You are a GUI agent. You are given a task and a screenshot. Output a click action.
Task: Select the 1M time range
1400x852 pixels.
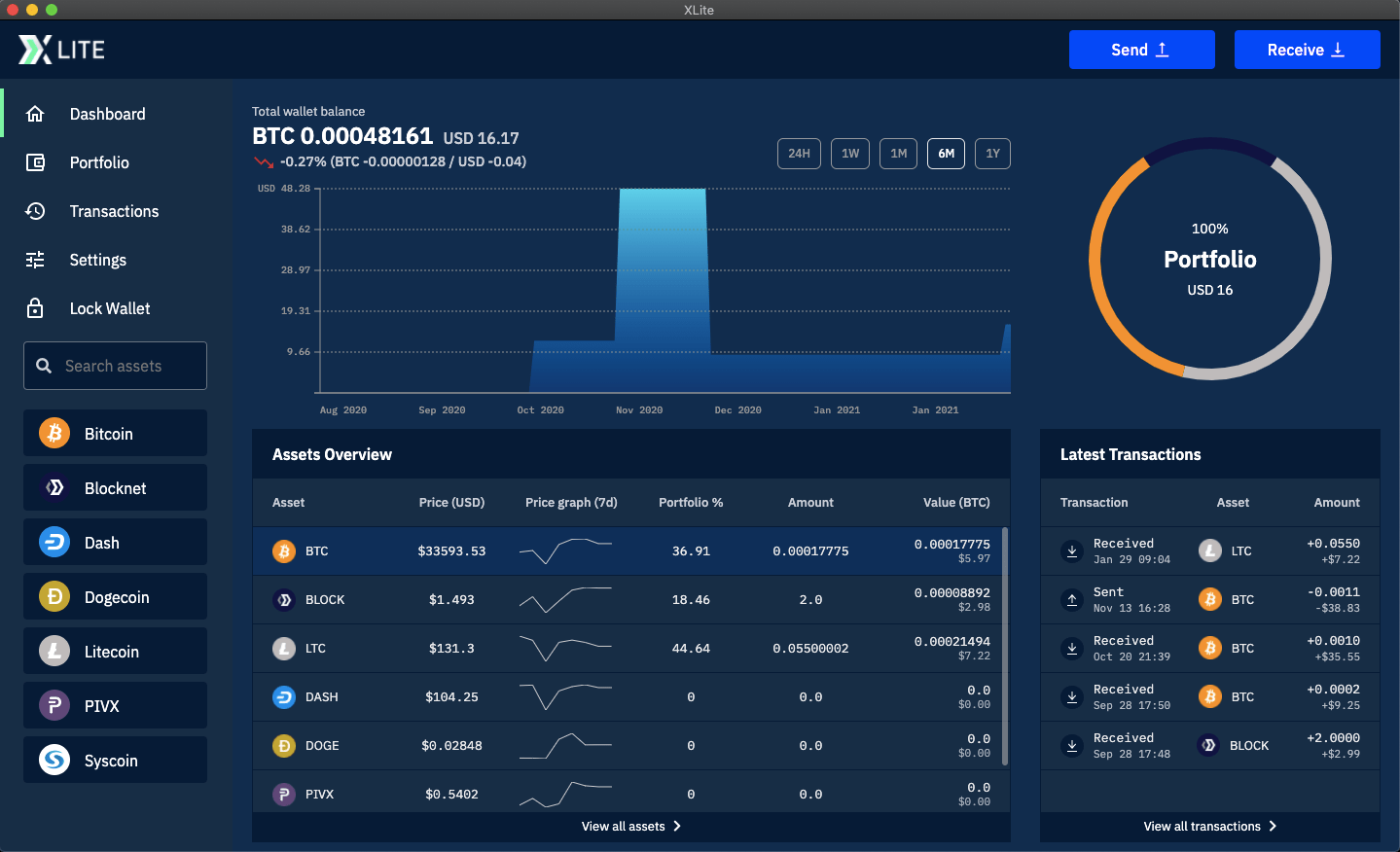click(x=898, y=153)
